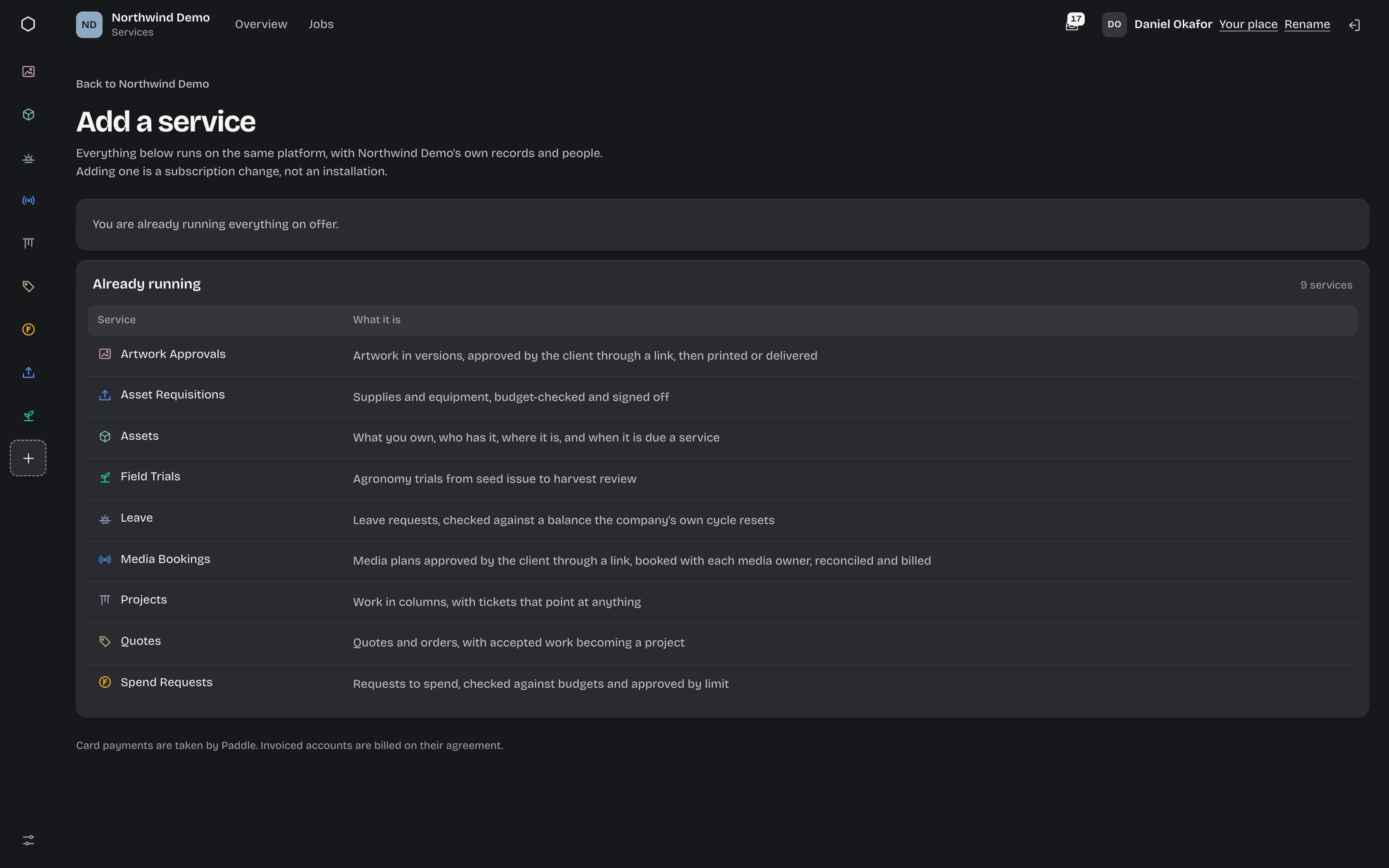
Task: Click the What it is column header
Action: pos(377,320)
